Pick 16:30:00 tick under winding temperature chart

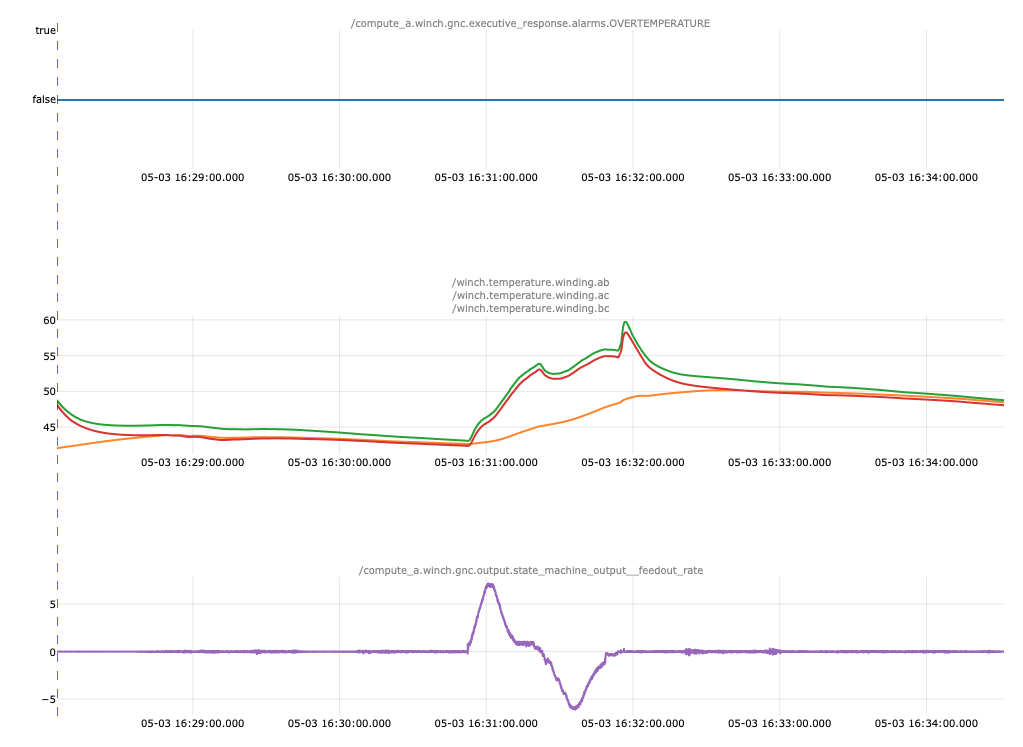click(339, 463)
